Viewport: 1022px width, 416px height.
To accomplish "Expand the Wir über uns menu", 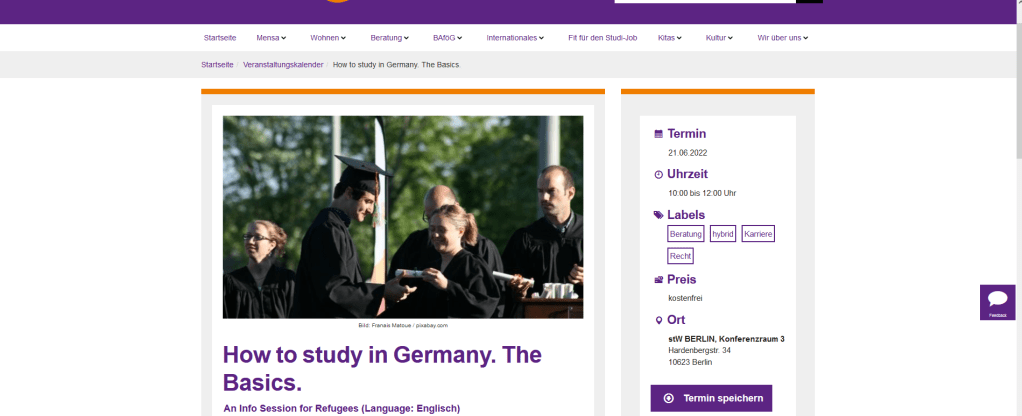I will point(782,38).
